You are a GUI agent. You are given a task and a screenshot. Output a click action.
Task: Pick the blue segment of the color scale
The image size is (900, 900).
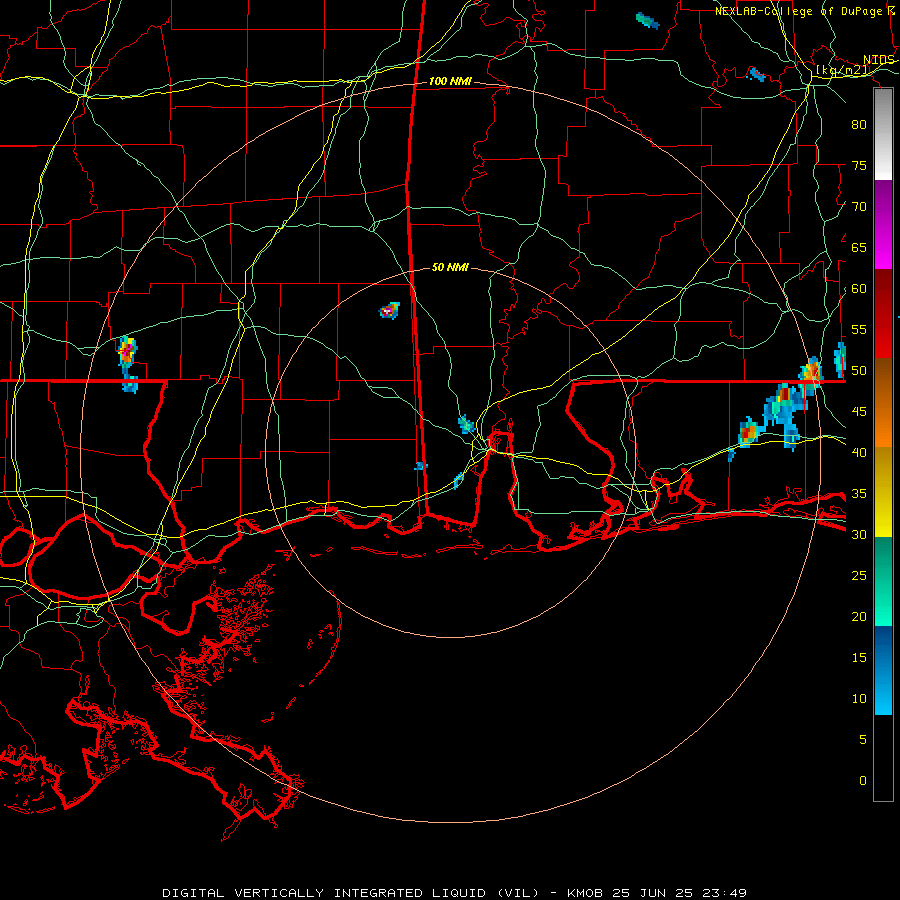coord(883,670)
